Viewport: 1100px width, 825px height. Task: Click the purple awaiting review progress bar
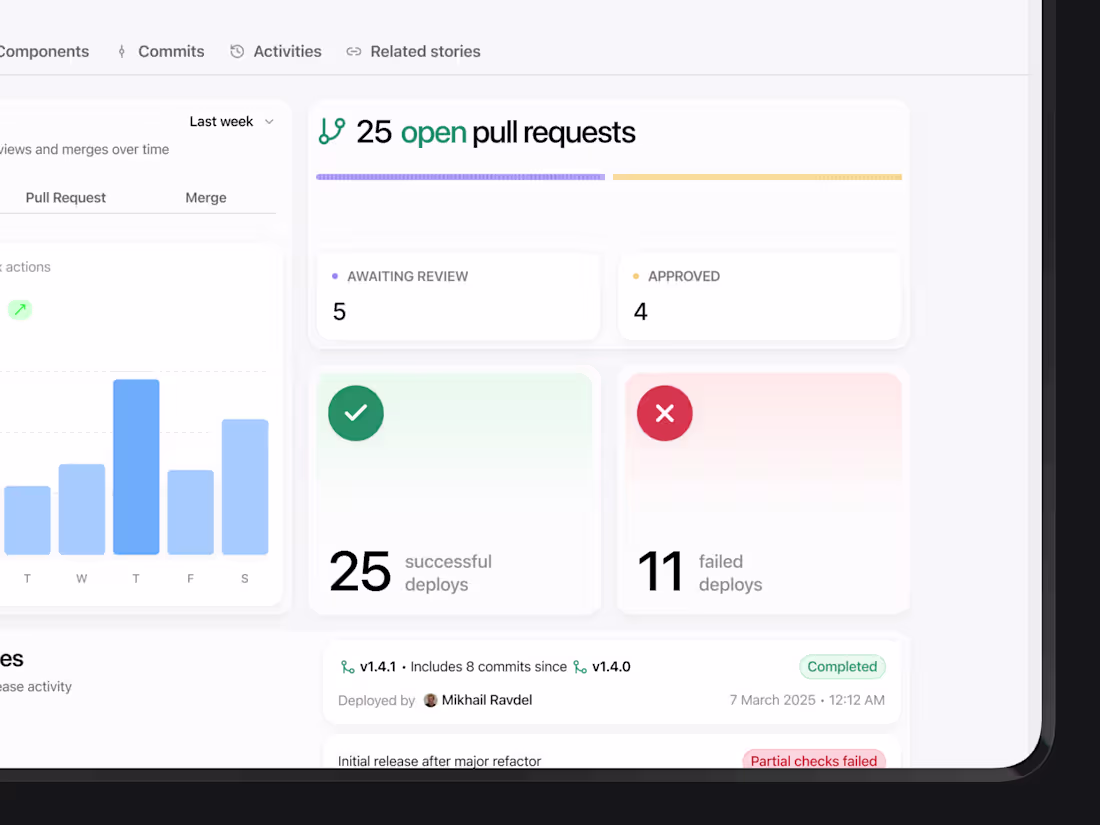[x=460, y=176]
